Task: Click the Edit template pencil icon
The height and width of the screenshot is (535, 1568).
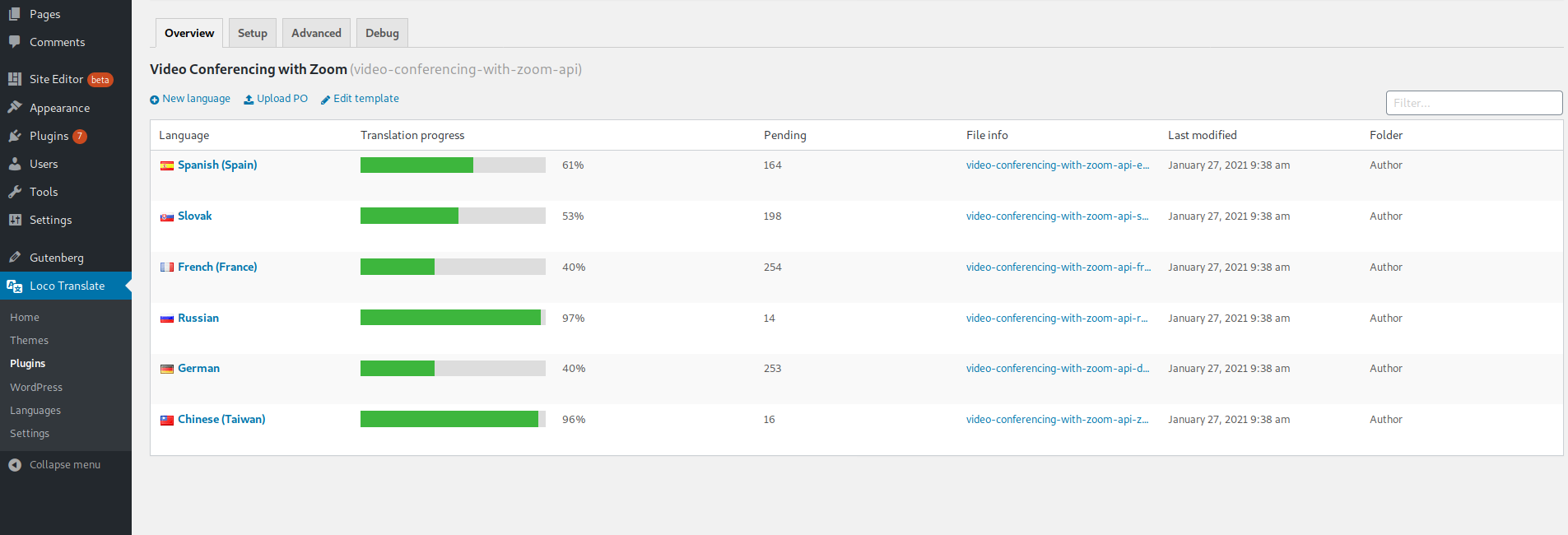Action: tap(325, 100)
